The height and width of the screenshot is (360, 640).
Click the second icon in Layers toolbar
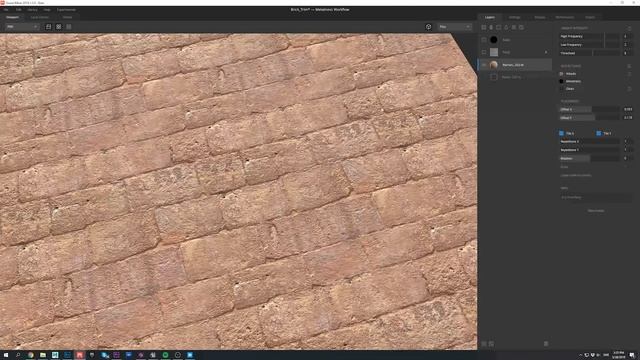tap(491, 27)
